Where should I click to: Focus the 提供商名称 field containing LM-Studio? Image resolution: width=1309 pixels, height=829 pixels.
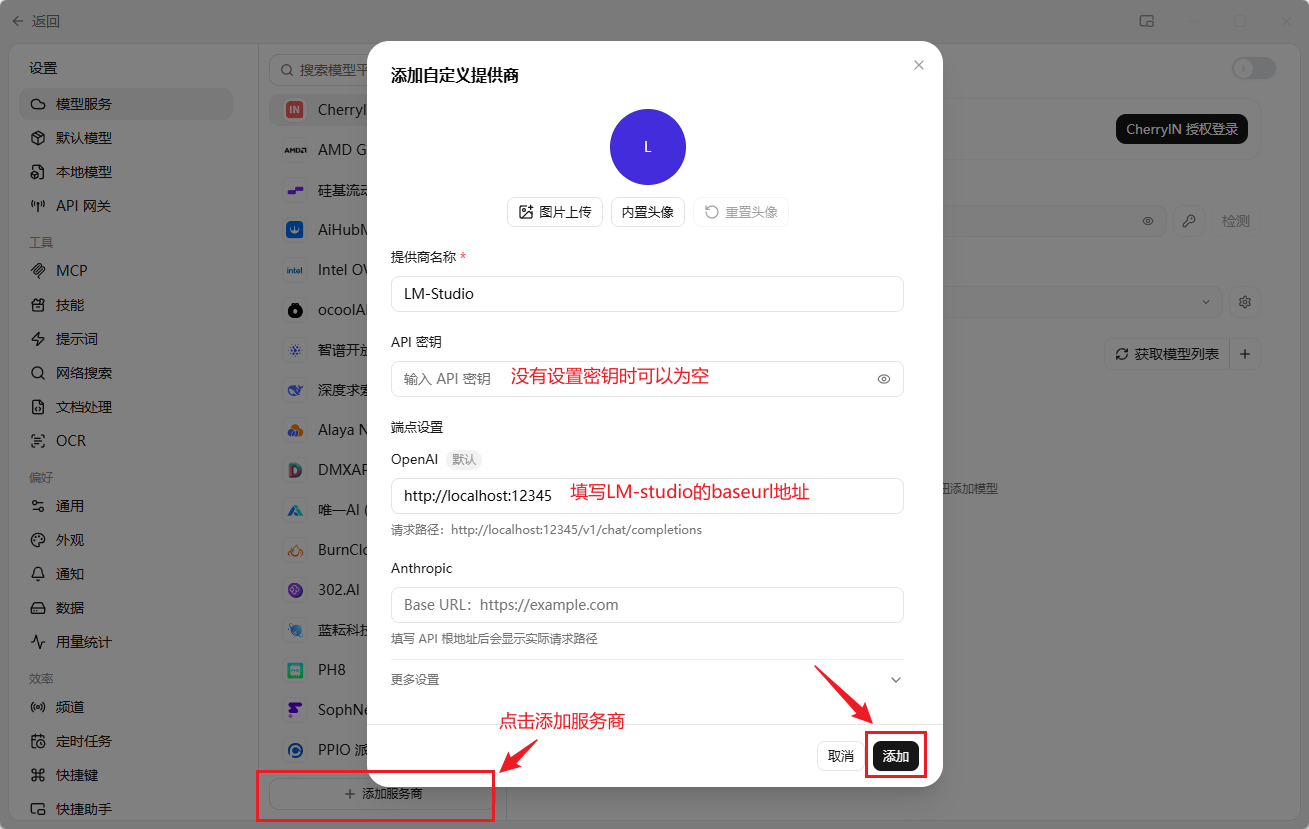(647, 294)
